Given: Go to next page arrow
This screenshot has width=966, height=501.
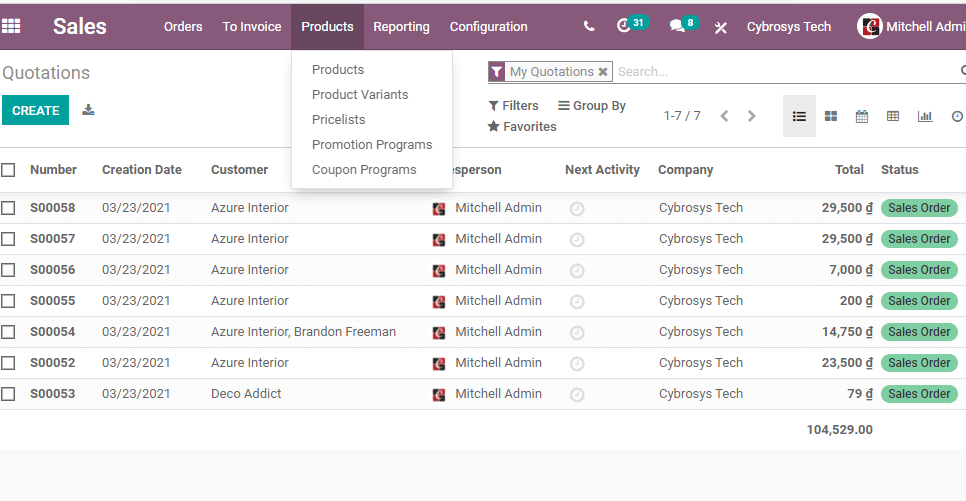Looking at the screenshot, I should pyautogui.click(x=751, y=116).
